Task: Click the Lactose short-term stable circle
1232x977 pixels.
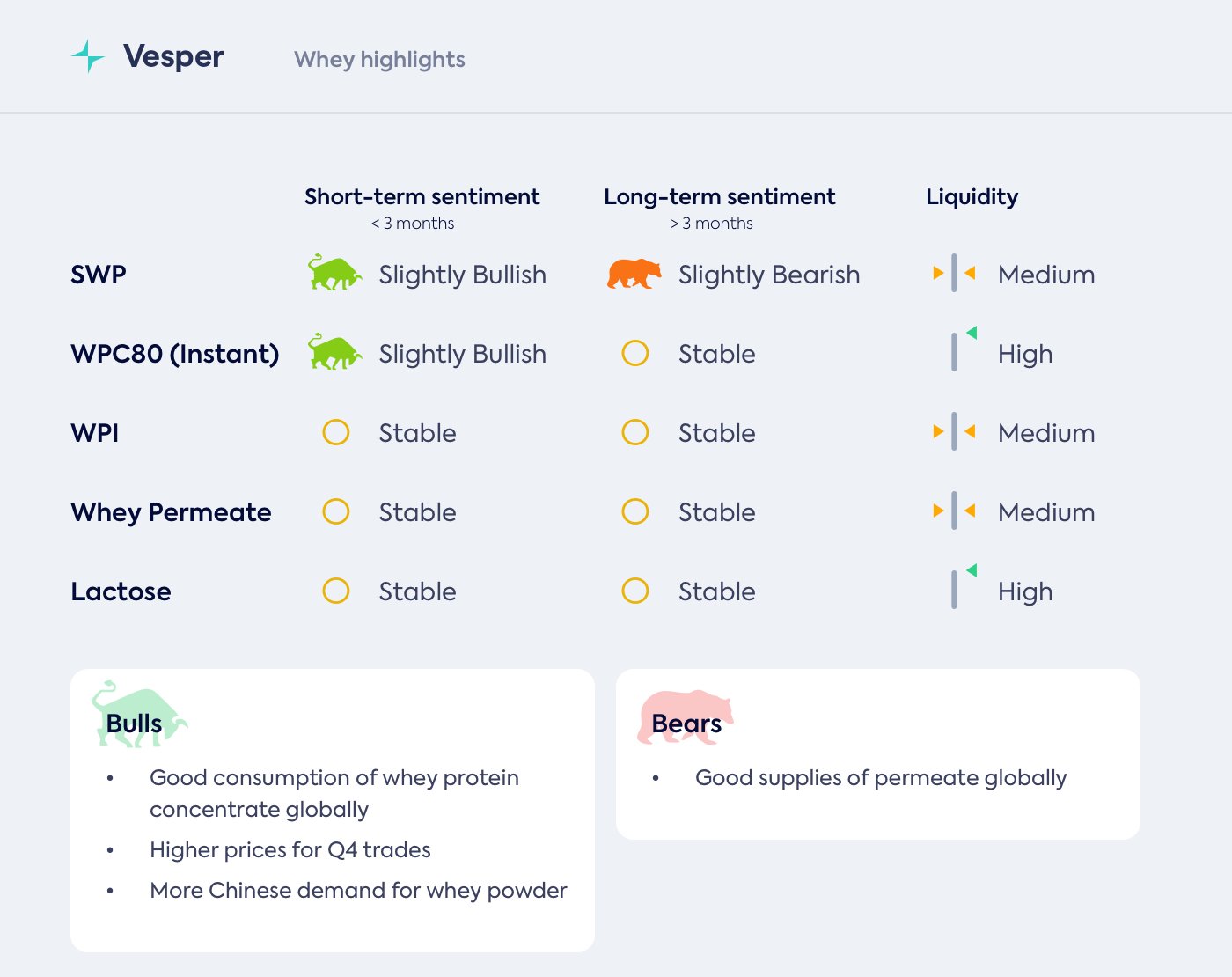Action: click(336, 591)
